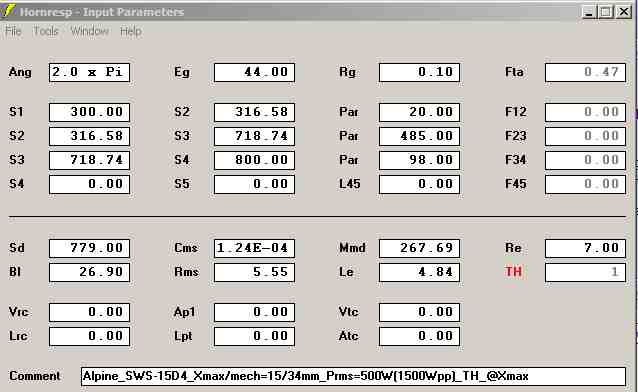Click the Rg input showing 0.10
Viewport: 638px width, 392px height.
(x=419, y=72)
